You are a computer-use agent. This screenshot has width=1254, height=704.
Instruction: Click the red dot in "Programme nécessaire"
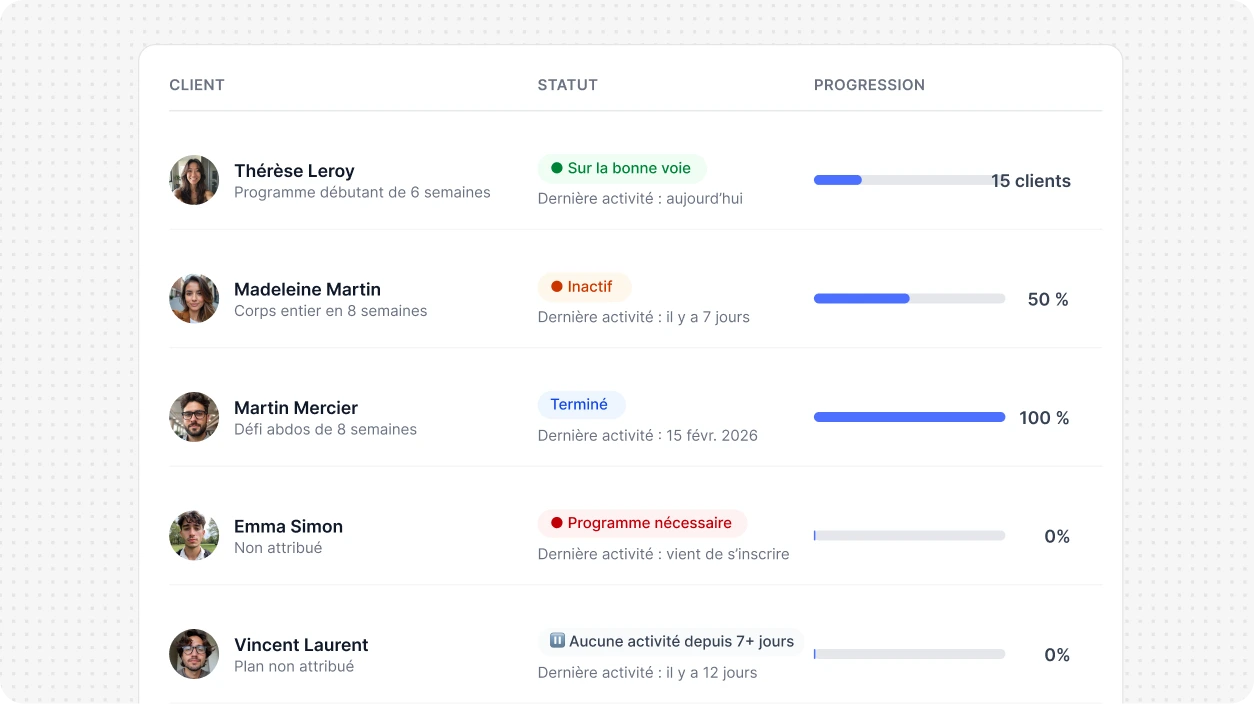[557, 523]
